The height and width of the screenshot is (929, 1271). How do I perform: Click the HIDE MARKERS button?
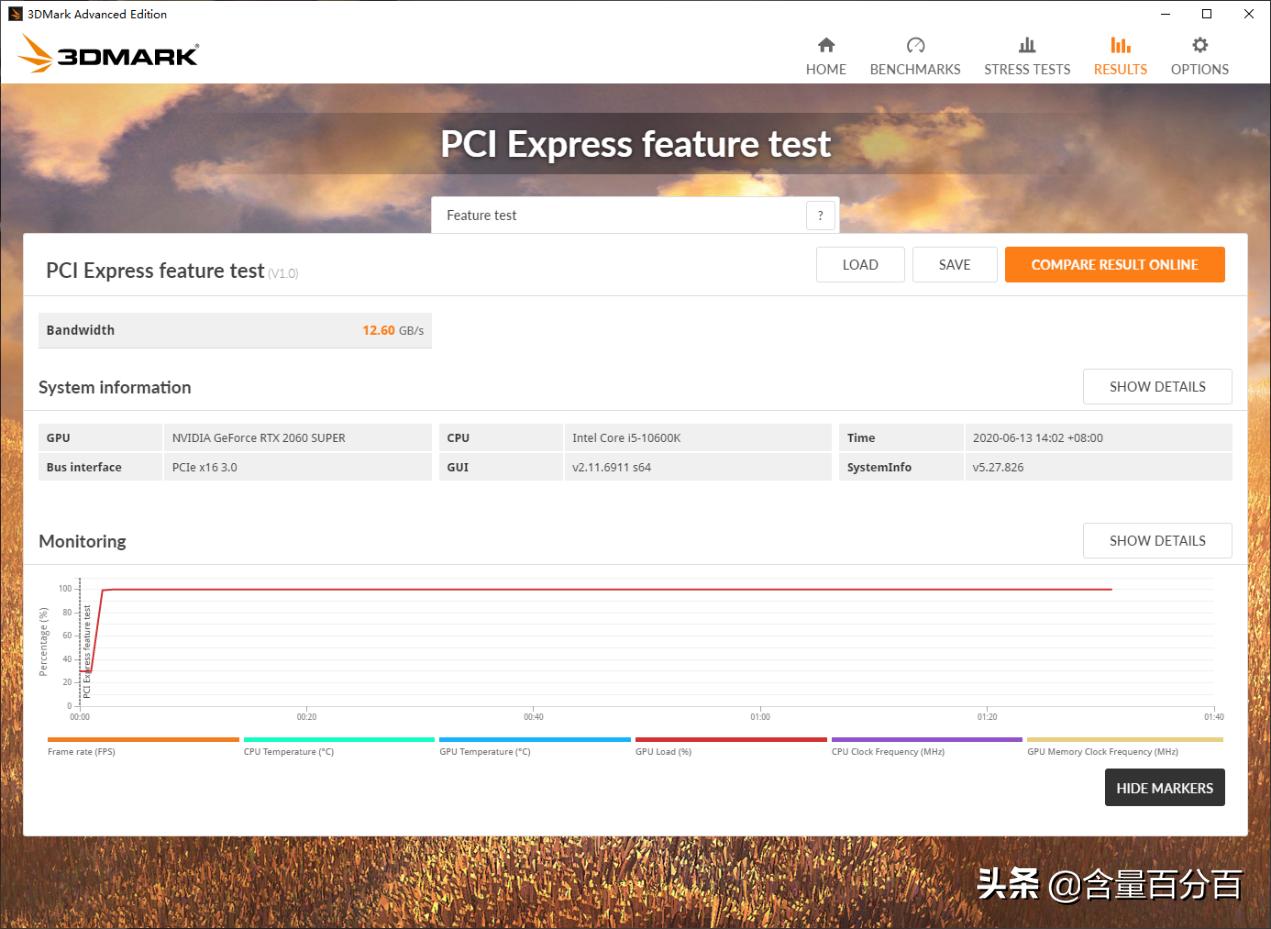(1164, 787)
